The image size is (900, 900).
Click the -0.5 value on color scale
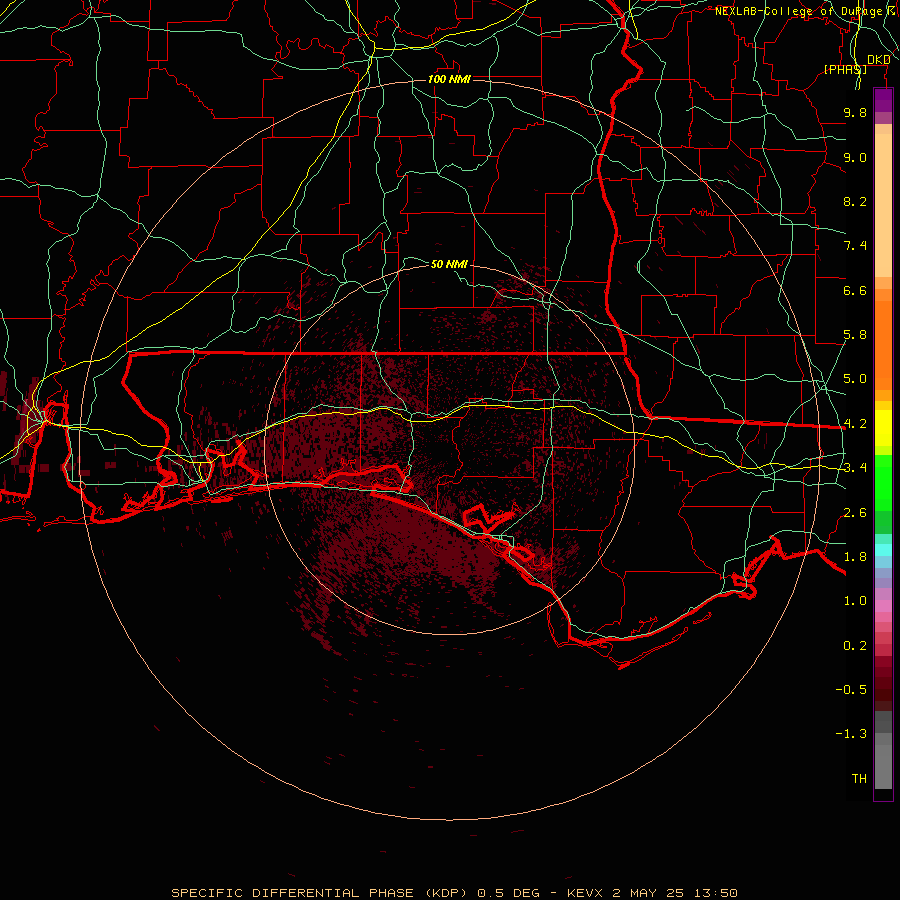(851, 690)
